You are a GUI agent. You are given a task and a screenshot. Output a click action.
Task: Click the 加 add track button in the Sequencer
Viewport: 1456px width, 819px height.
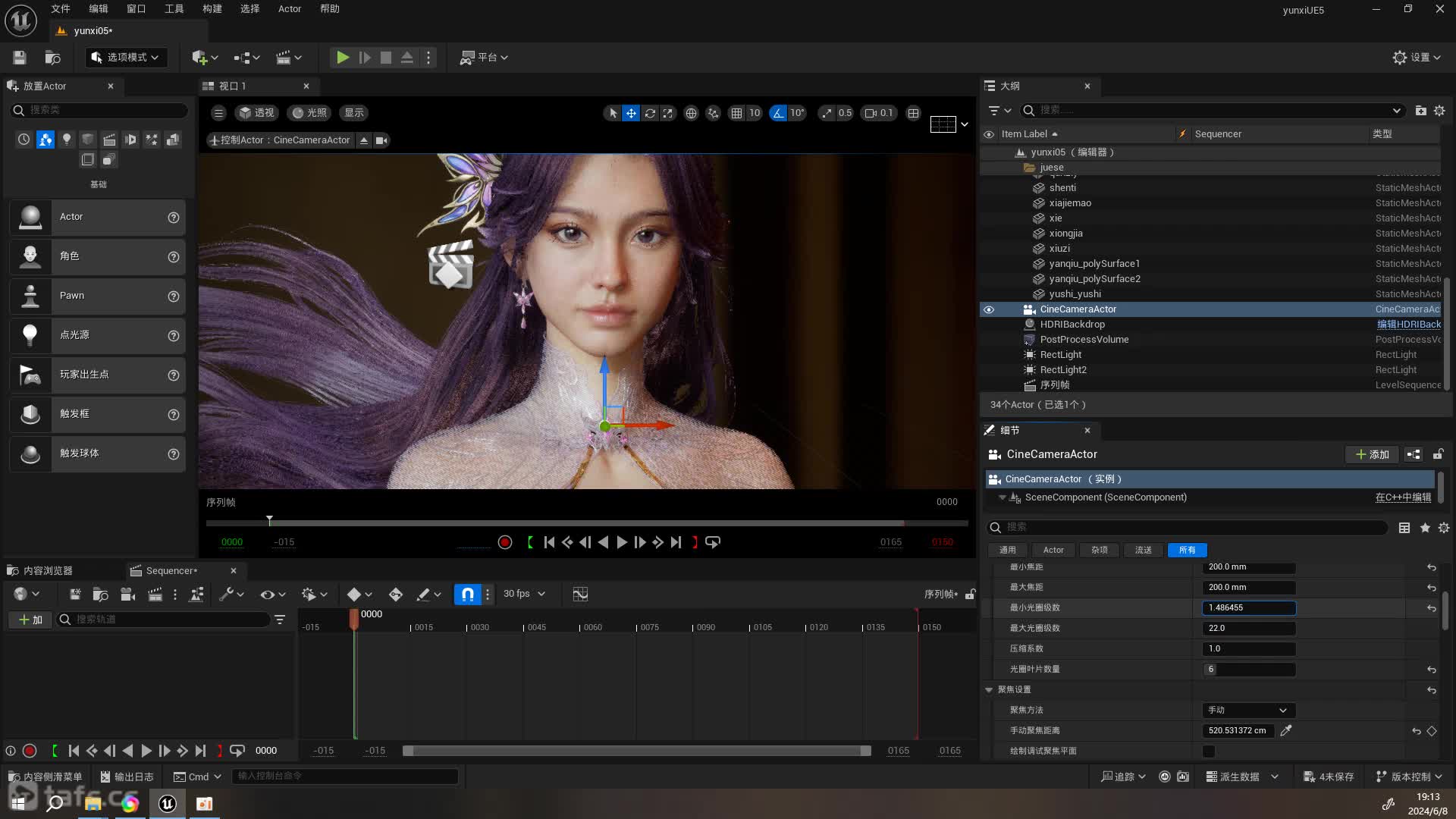(30, 620)
